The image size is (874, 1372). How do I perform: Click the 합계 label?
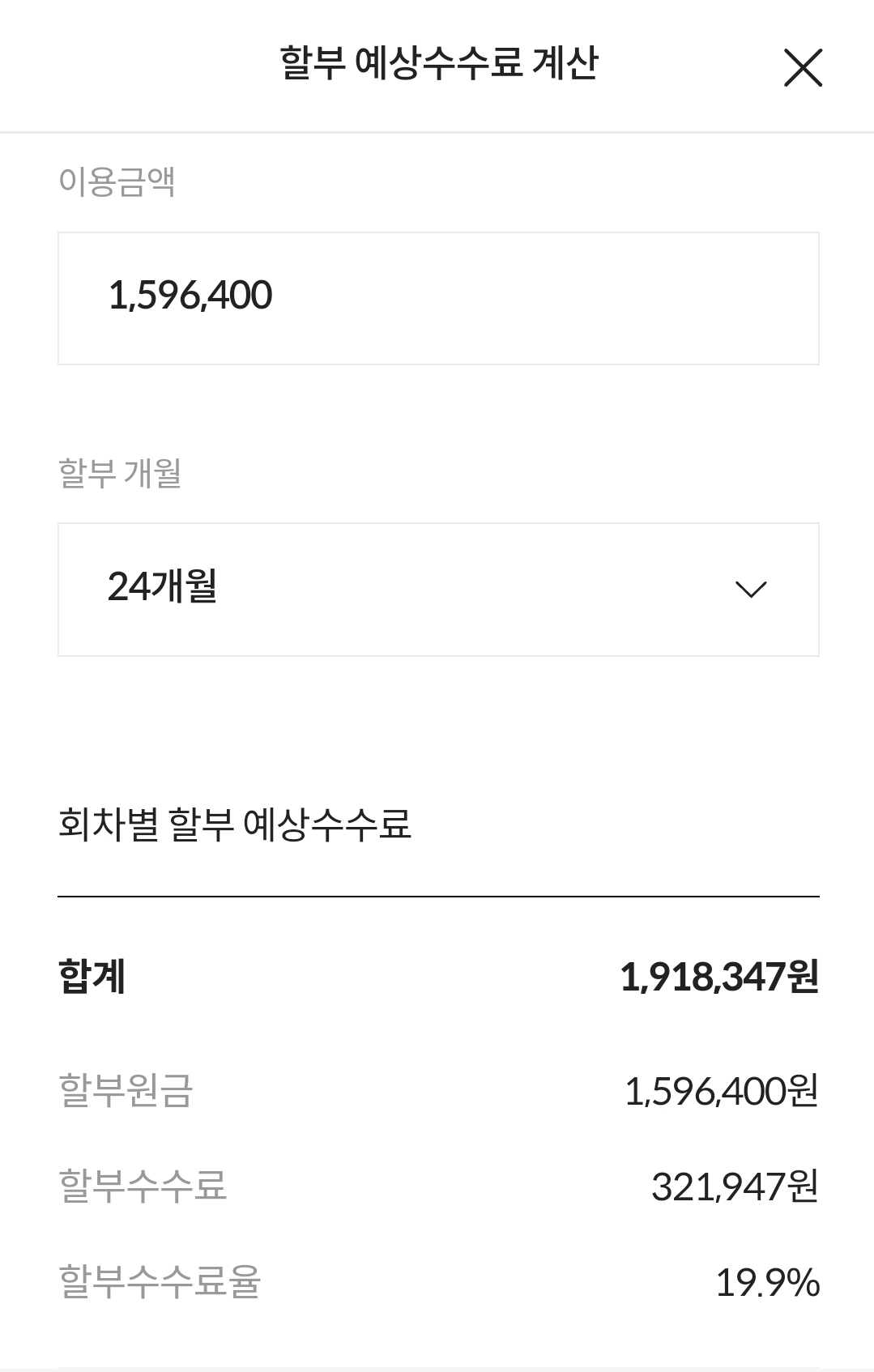pyautogui.click(x=92, y=976)
